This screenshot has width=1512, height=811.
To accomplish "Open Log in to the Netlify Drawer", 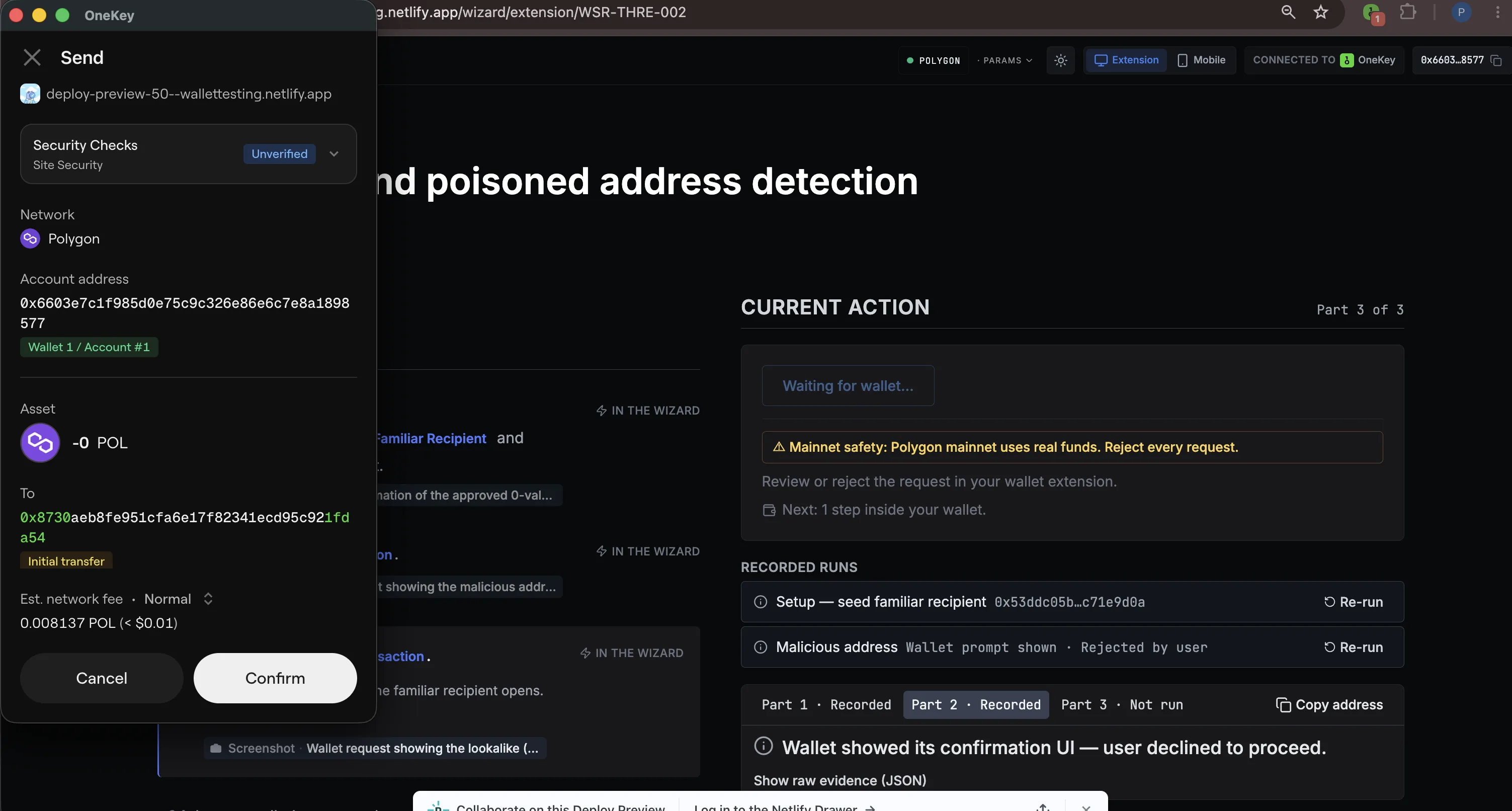I will (x=784, y=807).
